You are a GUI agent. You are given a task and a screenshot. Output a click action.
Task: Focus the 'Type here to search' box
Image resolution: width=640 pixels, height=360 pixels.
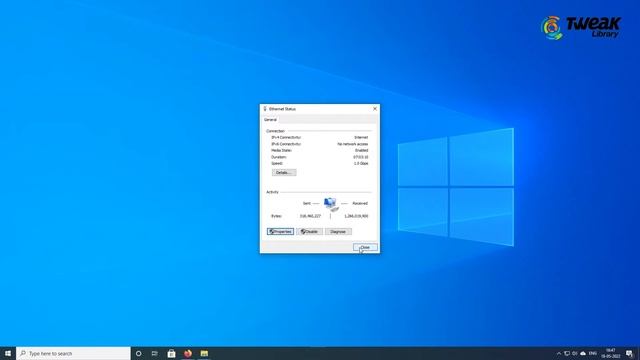coord(73,353)
